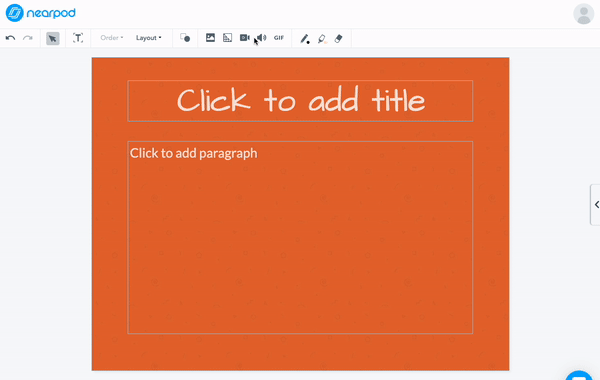Screen dimensions: 600x380
Task: Open the Layout dropdown
Action: (148, 38)
